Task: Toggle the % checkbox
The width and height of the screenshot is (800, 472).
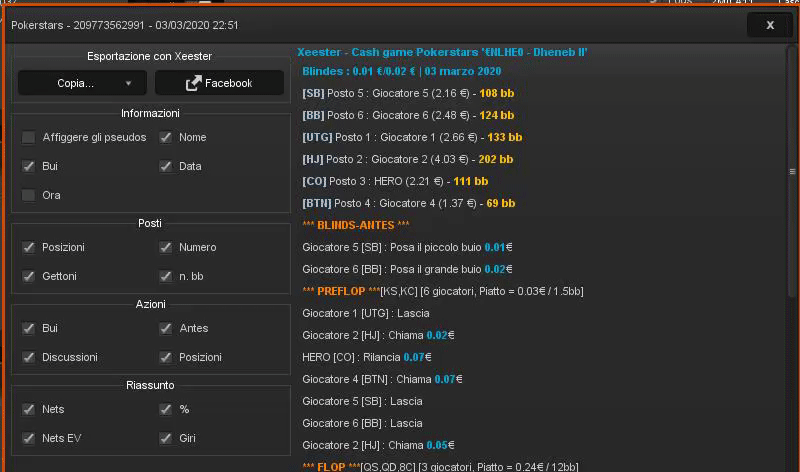Action: tap(166, 409)
